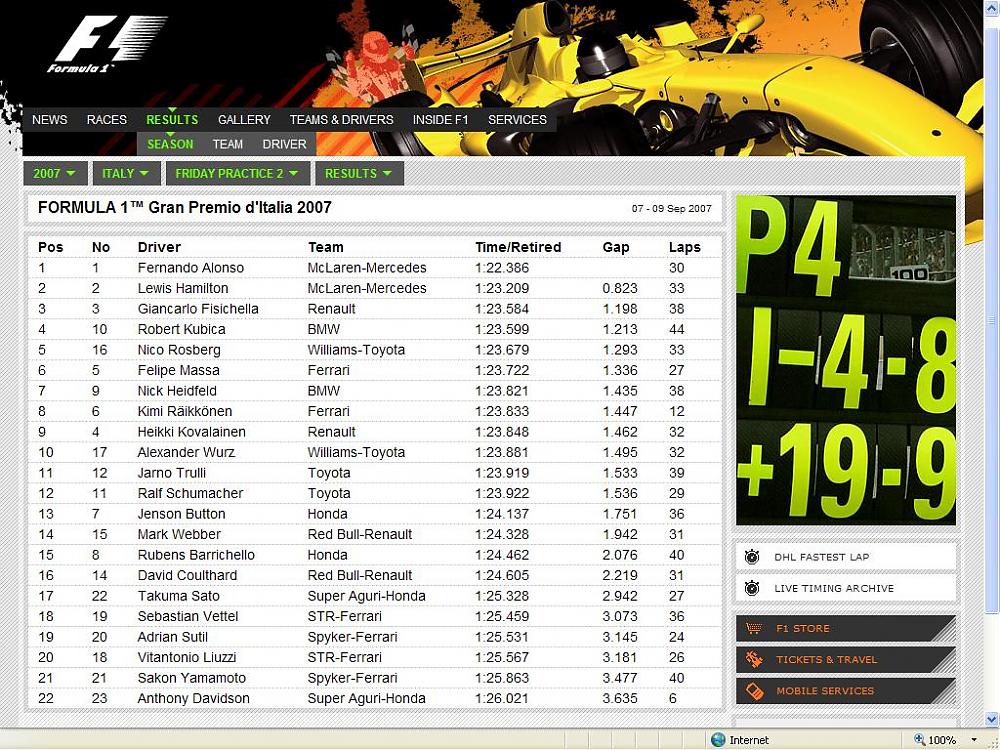Visit the F1 Store button
The width and height of the screenshot is (1000, 750).
point(846,628)
